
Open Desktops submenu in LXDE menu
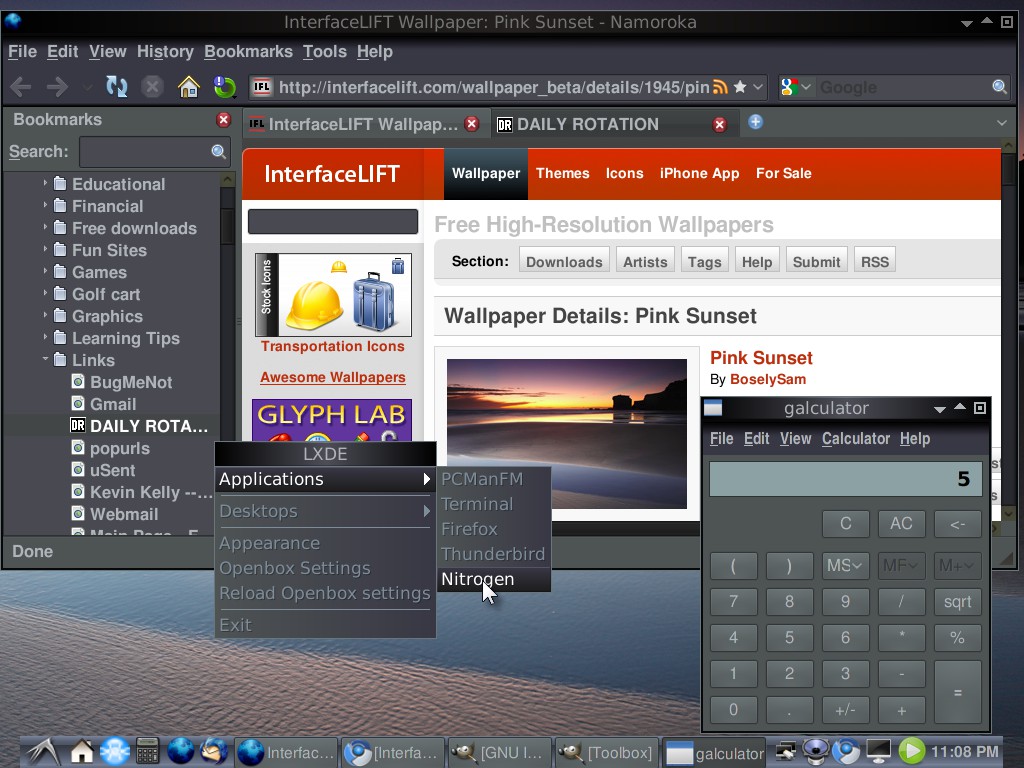[325, 511]
